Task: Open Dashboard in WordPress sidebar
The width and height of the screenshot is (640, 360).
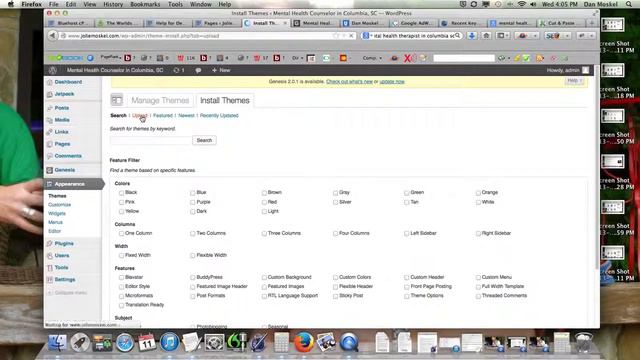Action: [68, 82]
